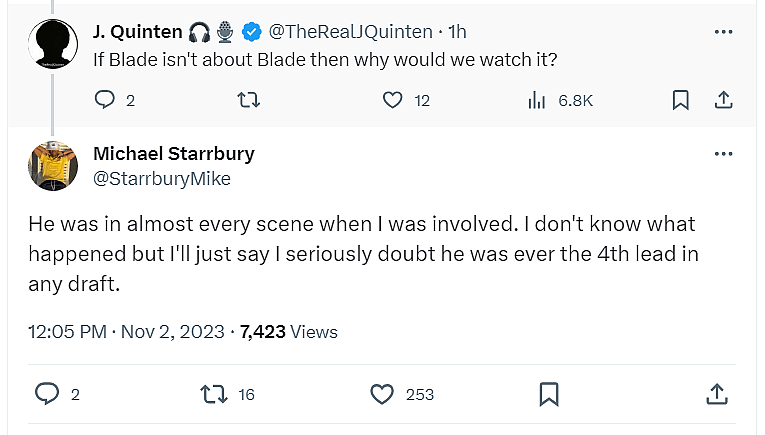The height and width of the screenshot is (435, 765).
Task: Open more options for J. Quinten's tweet
Action: click(x=723, y=32)
